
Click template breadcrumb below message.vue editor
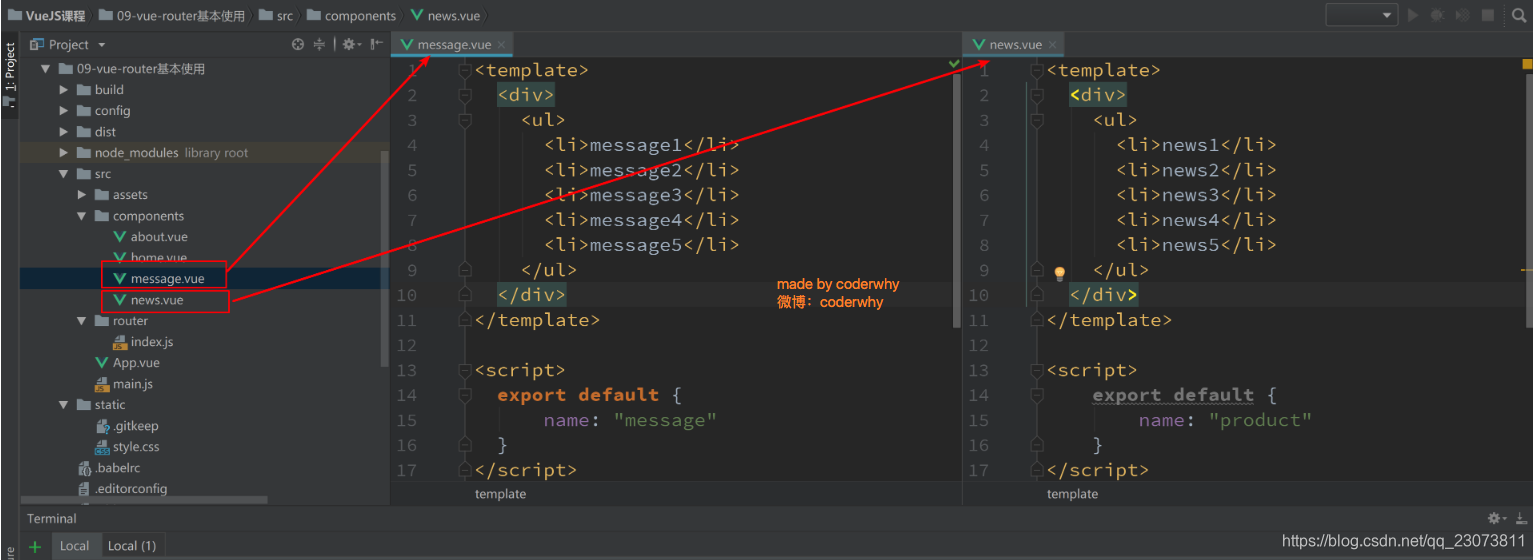pyautogui.click(x=500, y=494)
